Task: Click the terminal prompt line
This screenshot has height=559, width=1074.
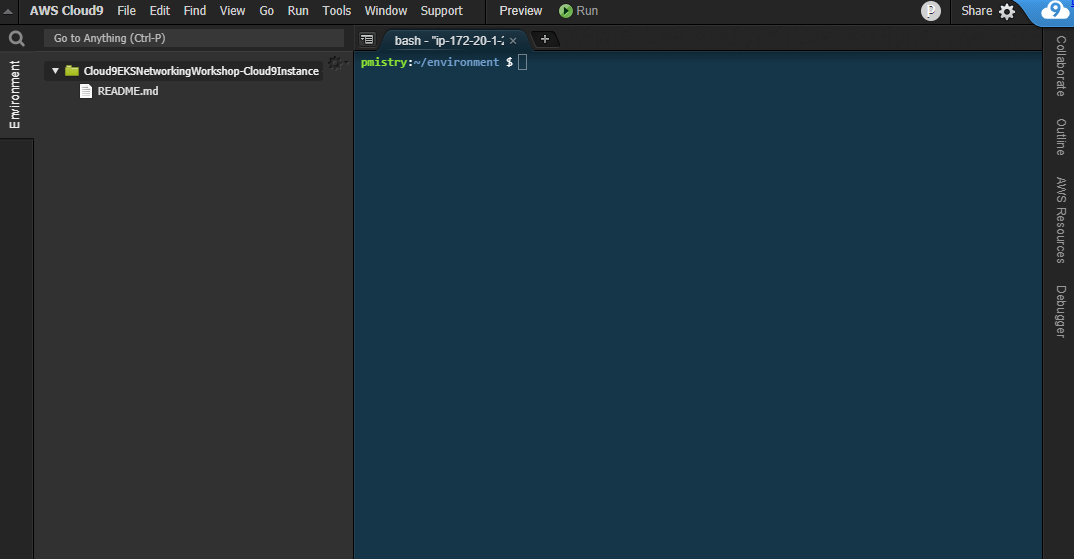Action: click(x=443, y=62)
